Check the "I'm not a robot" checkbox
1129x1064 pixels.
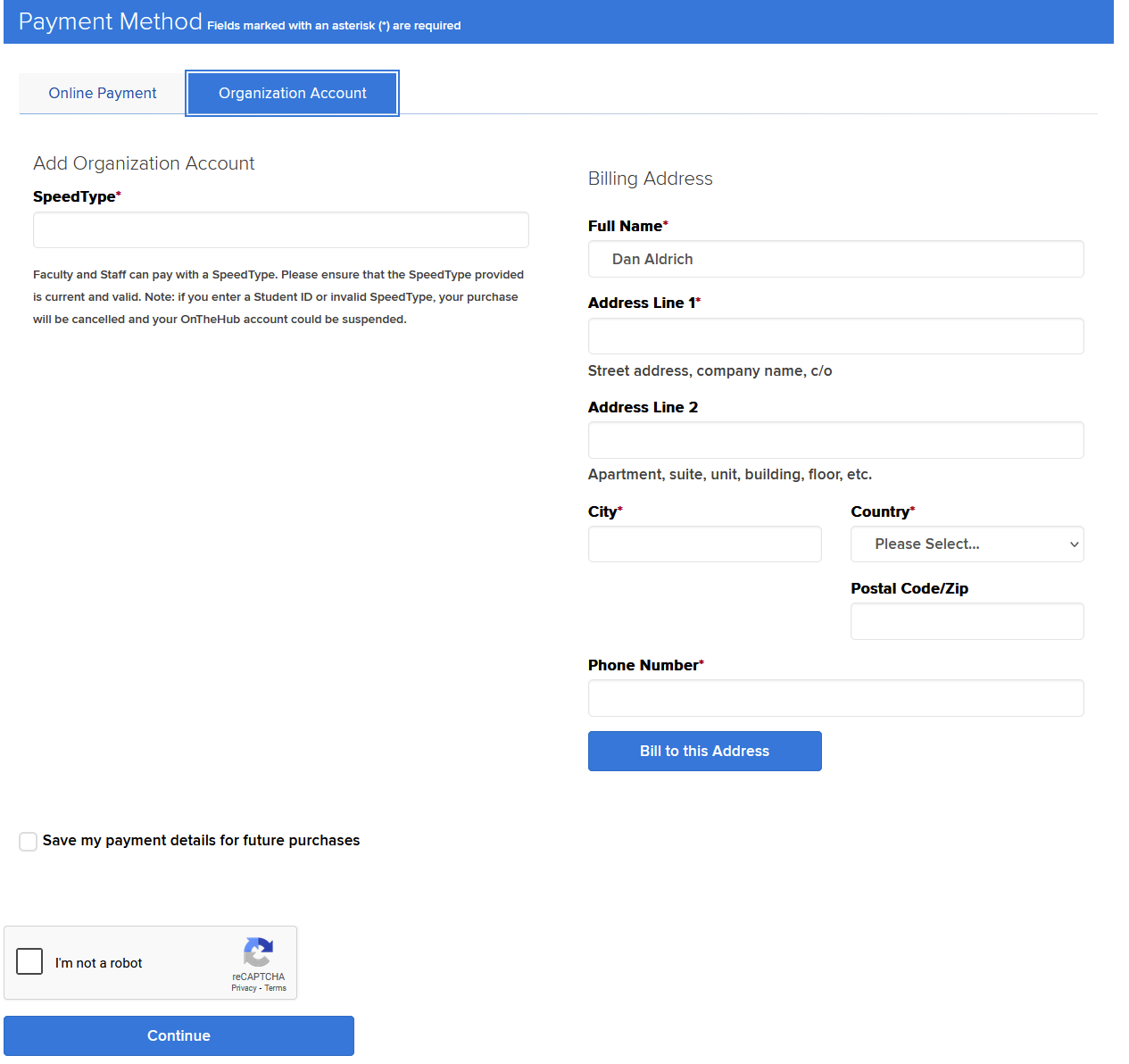tap(29, 961)
